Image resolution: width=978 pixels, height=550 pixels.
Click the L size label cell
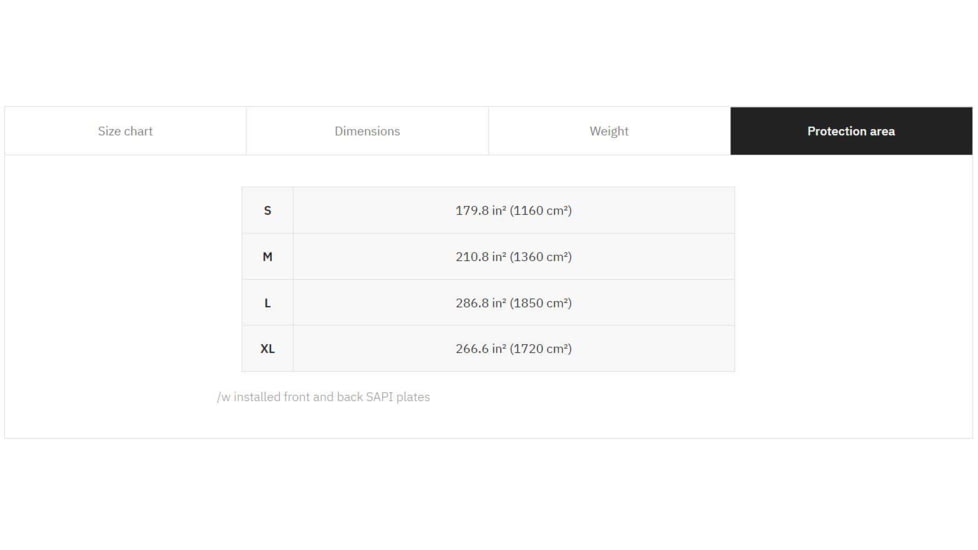(267, 303)
